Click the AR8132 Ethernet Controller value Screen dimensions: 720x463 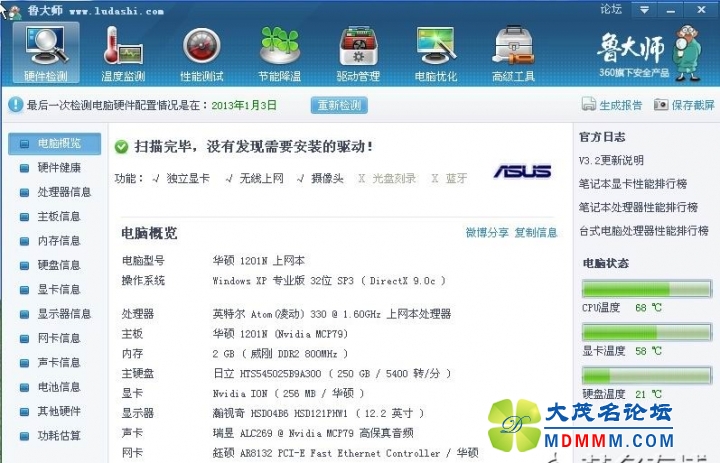345,453
